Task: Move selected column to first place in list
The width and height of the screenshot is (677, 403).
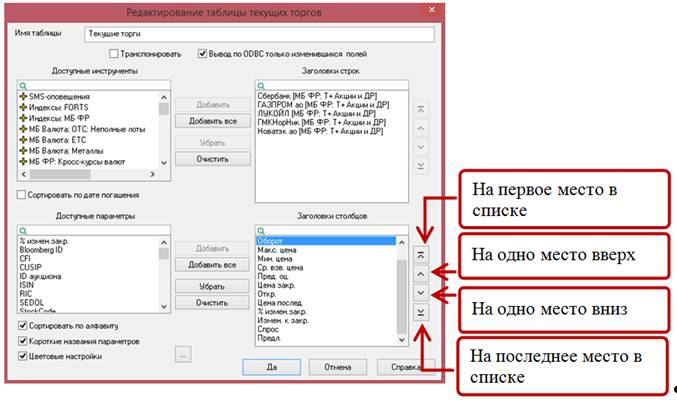Action: pos(420,255)
